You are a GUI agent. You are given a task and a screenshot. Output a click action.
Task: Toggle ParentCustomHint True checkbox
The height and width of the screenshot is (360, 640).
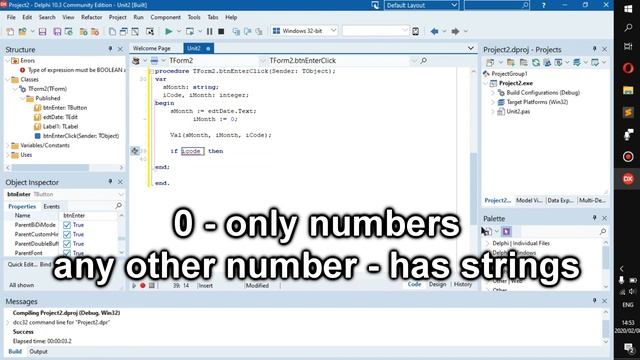pos(67,234)
